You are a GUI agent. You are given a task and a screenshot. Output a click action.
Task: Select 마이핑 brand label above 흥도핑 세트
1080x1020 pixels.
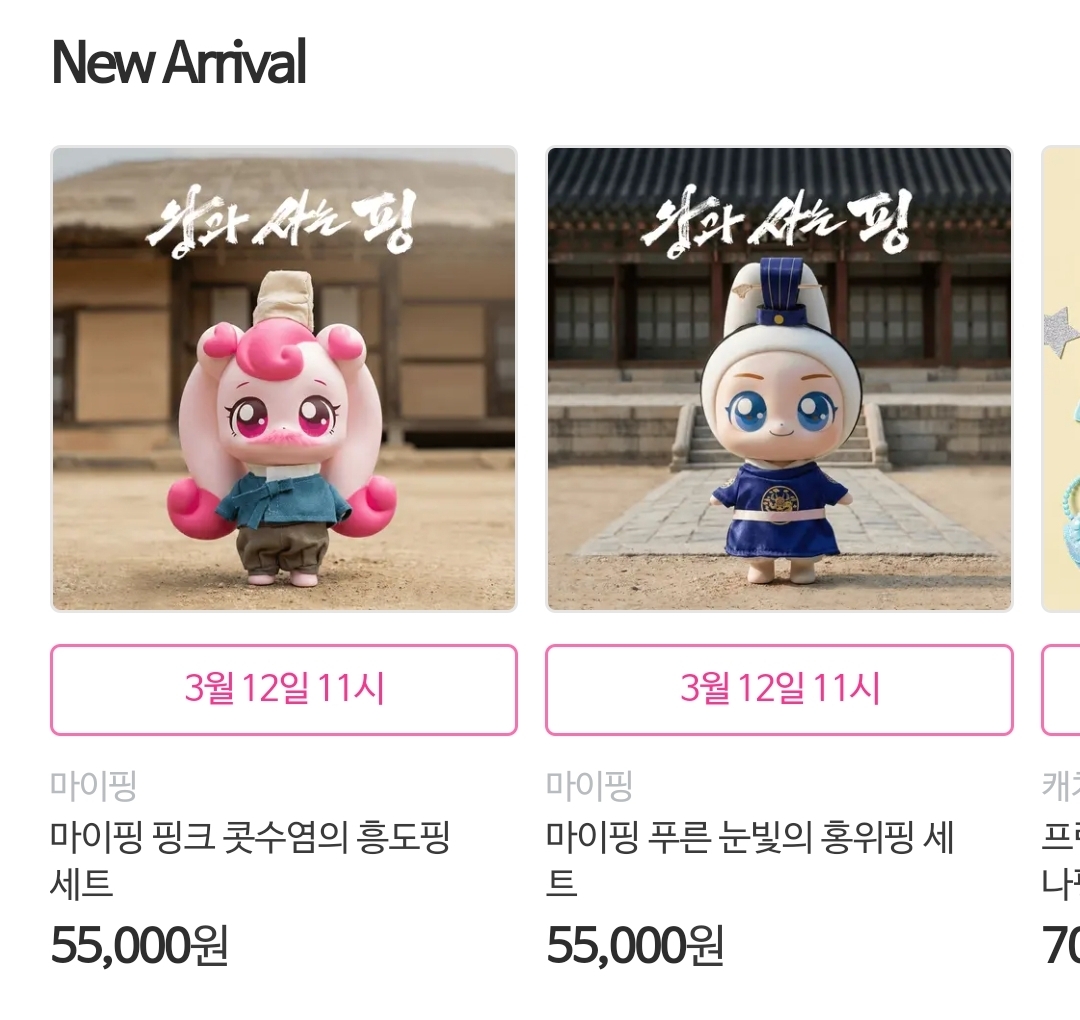pos(94,786)
